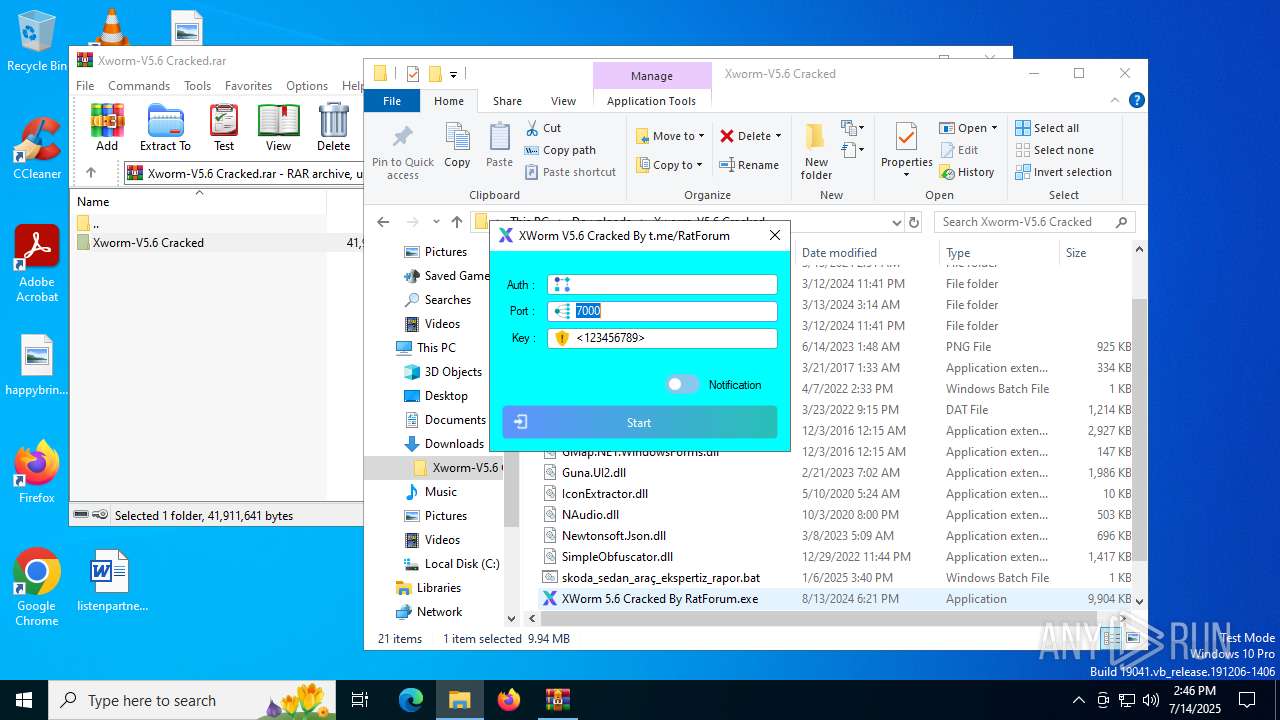Open Google Chrome desktop shortcut
The width and height of the screenshot is (1280, 720).
(36, 587)
